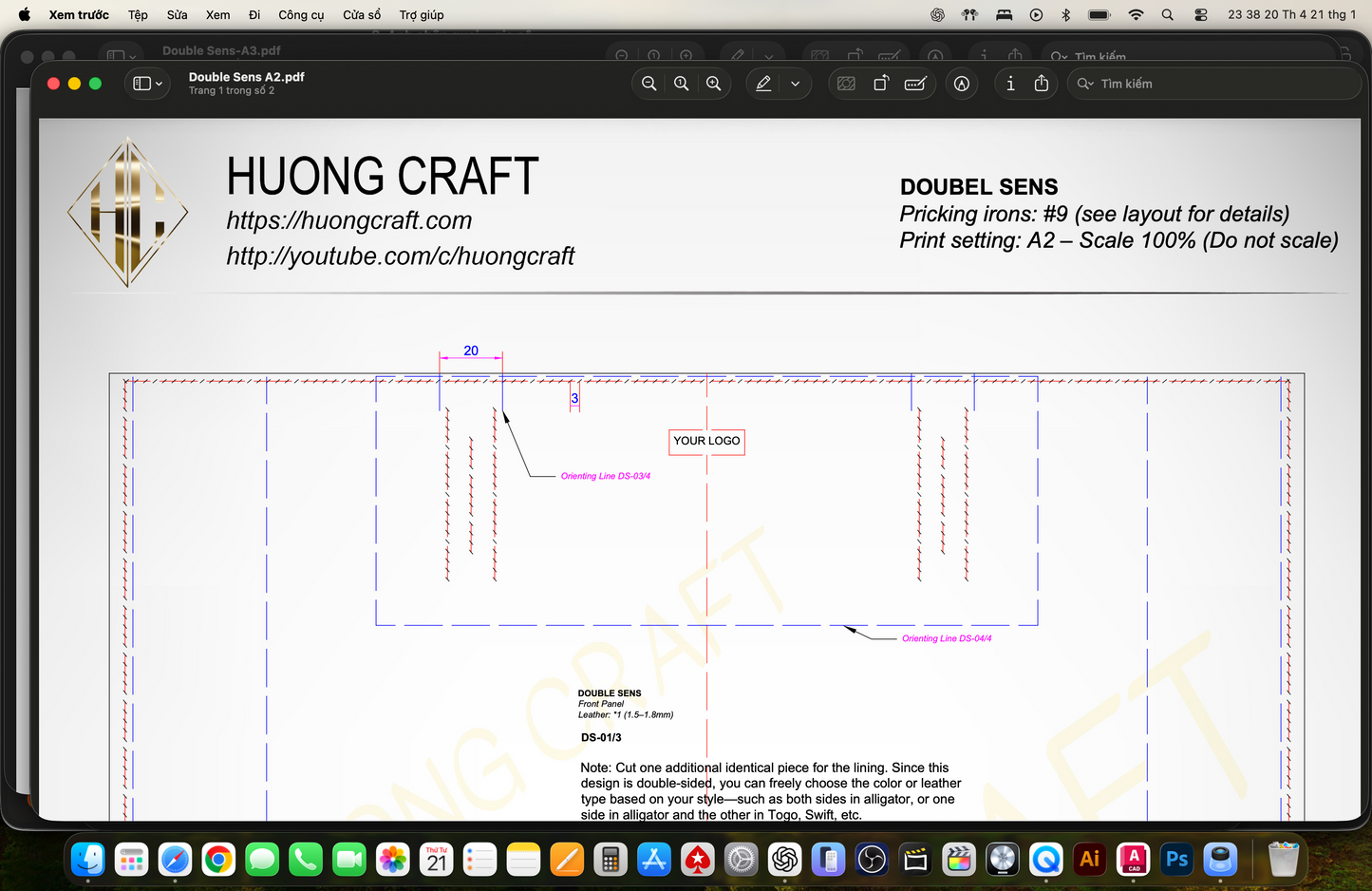Viewport: 1372px width, 891px height.
Task: Open the Share sheet
Action: [x=1041, y=84]
